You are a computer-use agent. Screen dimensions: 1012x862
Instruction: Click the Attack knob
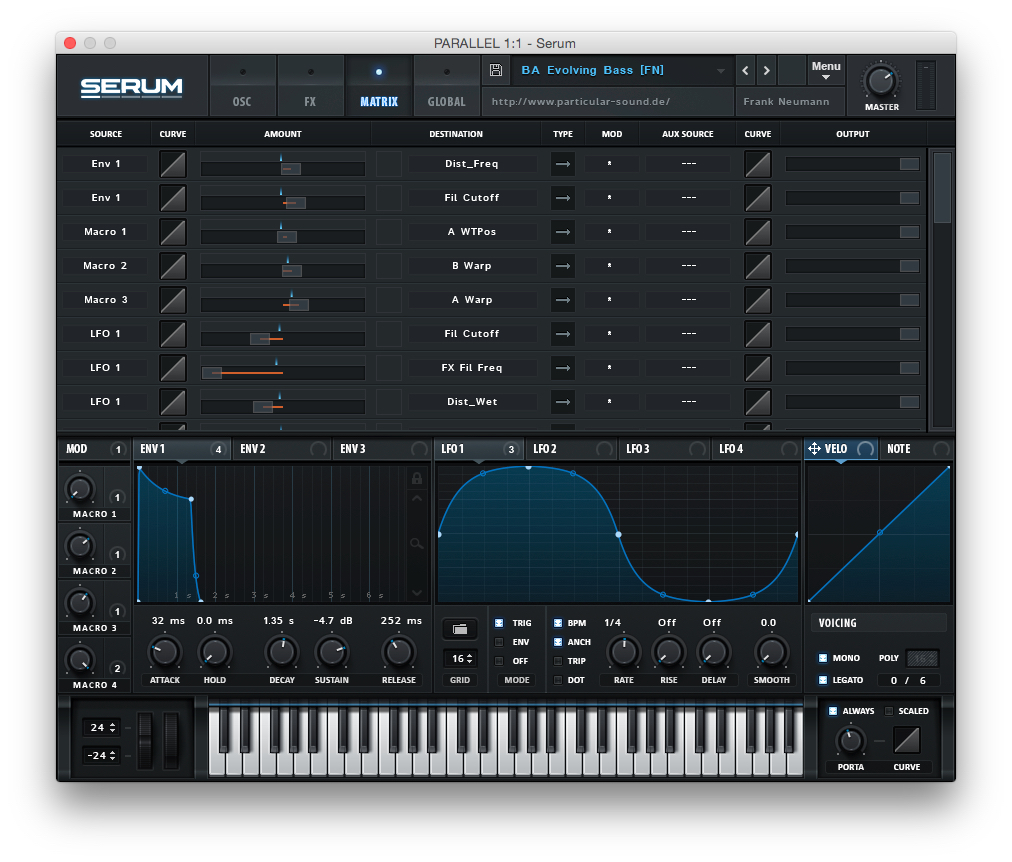point(165,652)
